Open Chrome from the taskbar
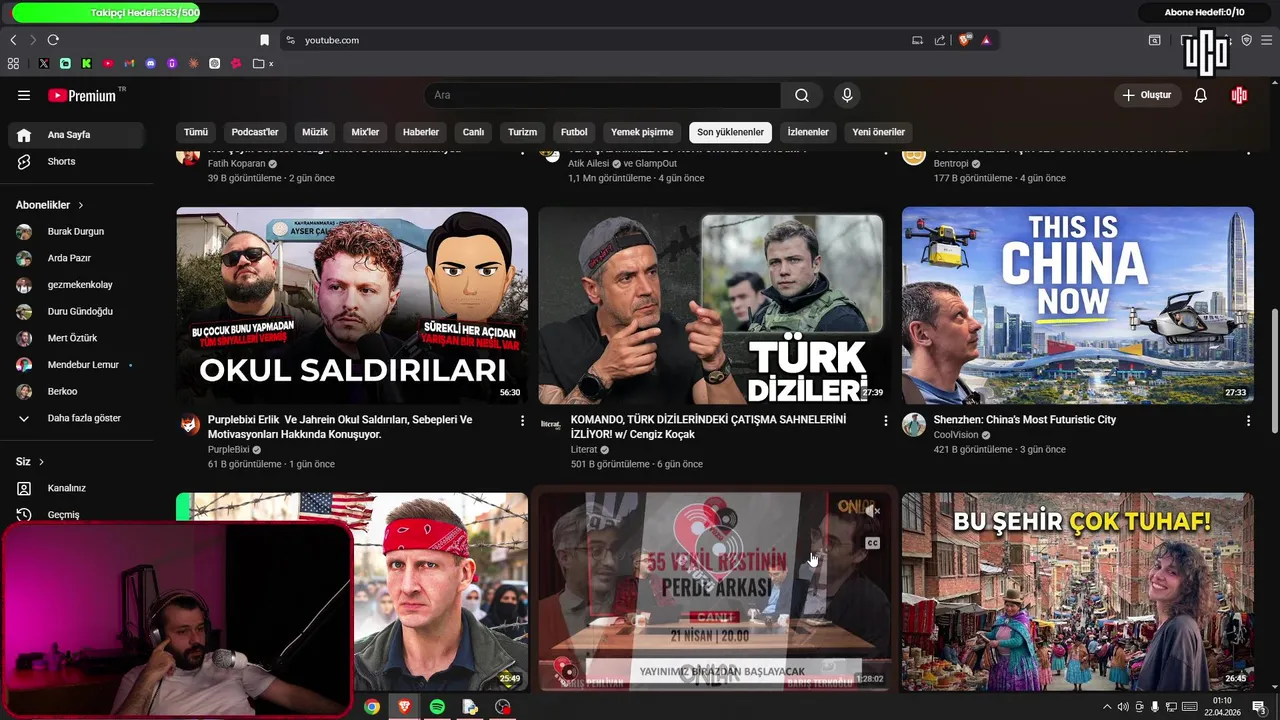 point(372,707)
